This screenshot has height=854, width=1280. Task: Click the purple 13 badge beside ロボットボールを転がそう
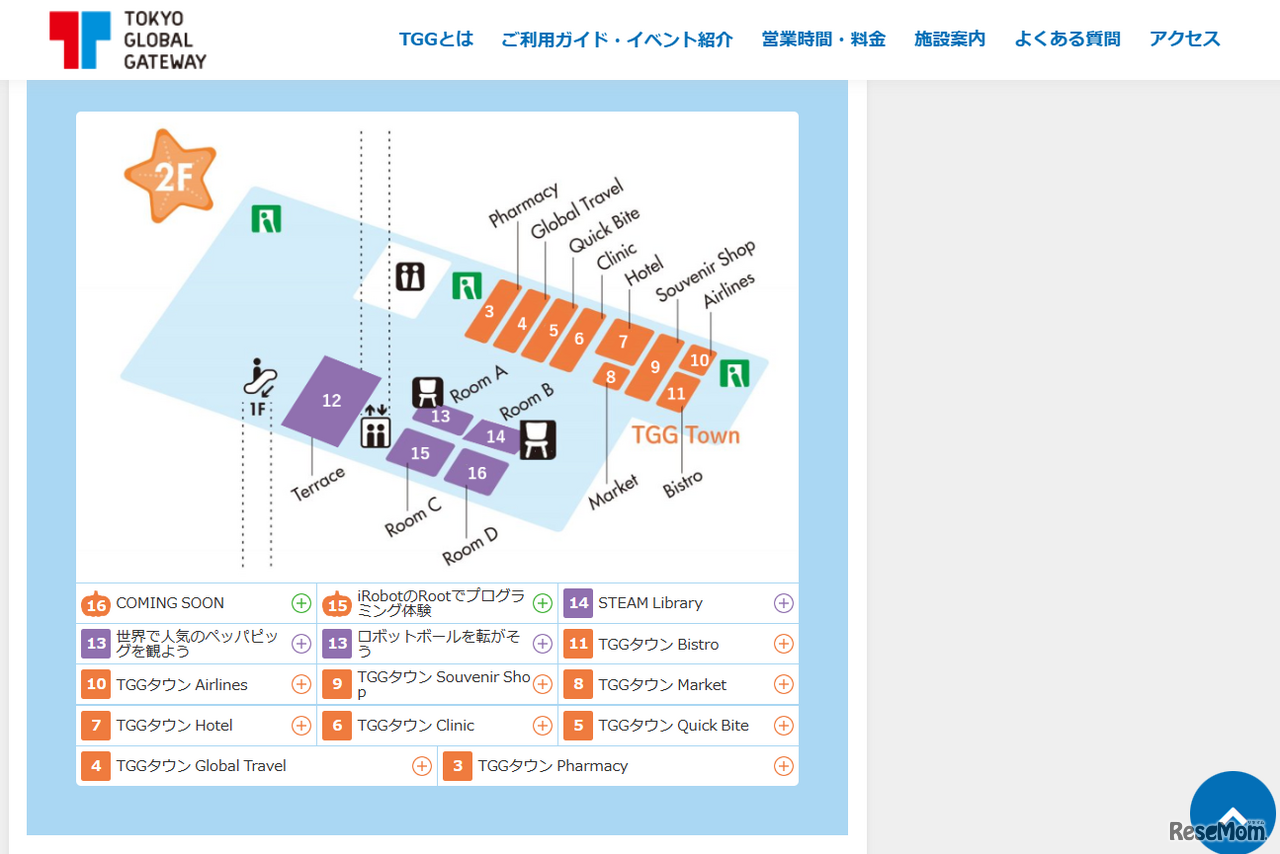337,644
